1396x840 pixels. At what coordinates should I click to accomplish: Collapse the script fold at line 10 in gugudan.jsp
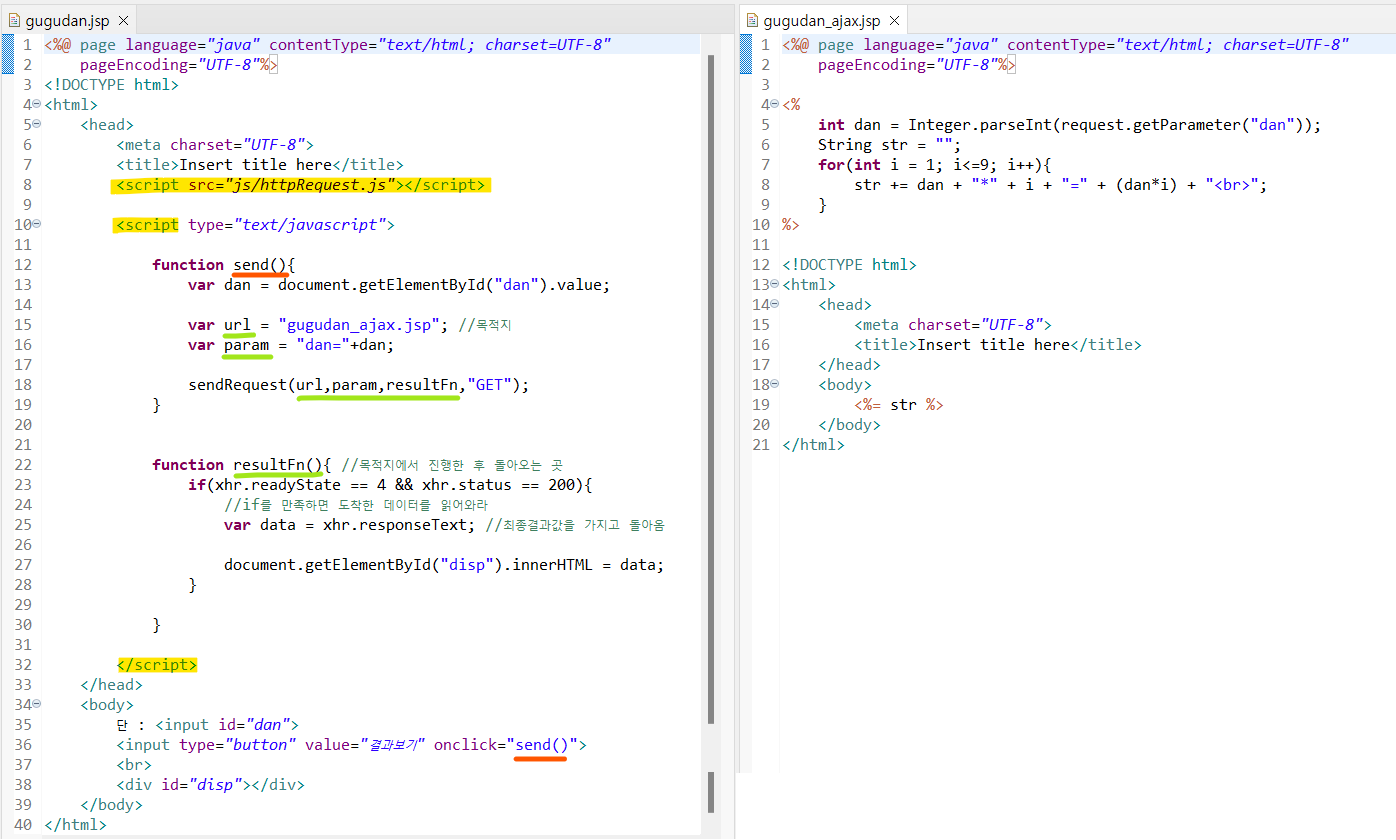tap(37, 224)
